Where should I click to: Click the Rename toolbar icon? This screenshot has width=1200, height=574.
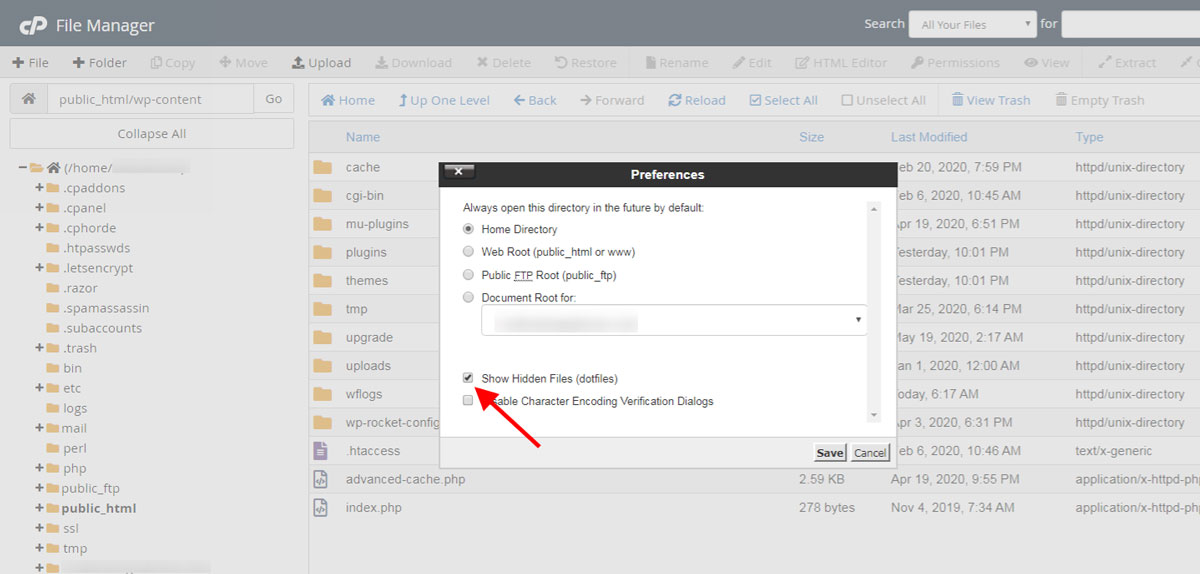tap(651, 62)
